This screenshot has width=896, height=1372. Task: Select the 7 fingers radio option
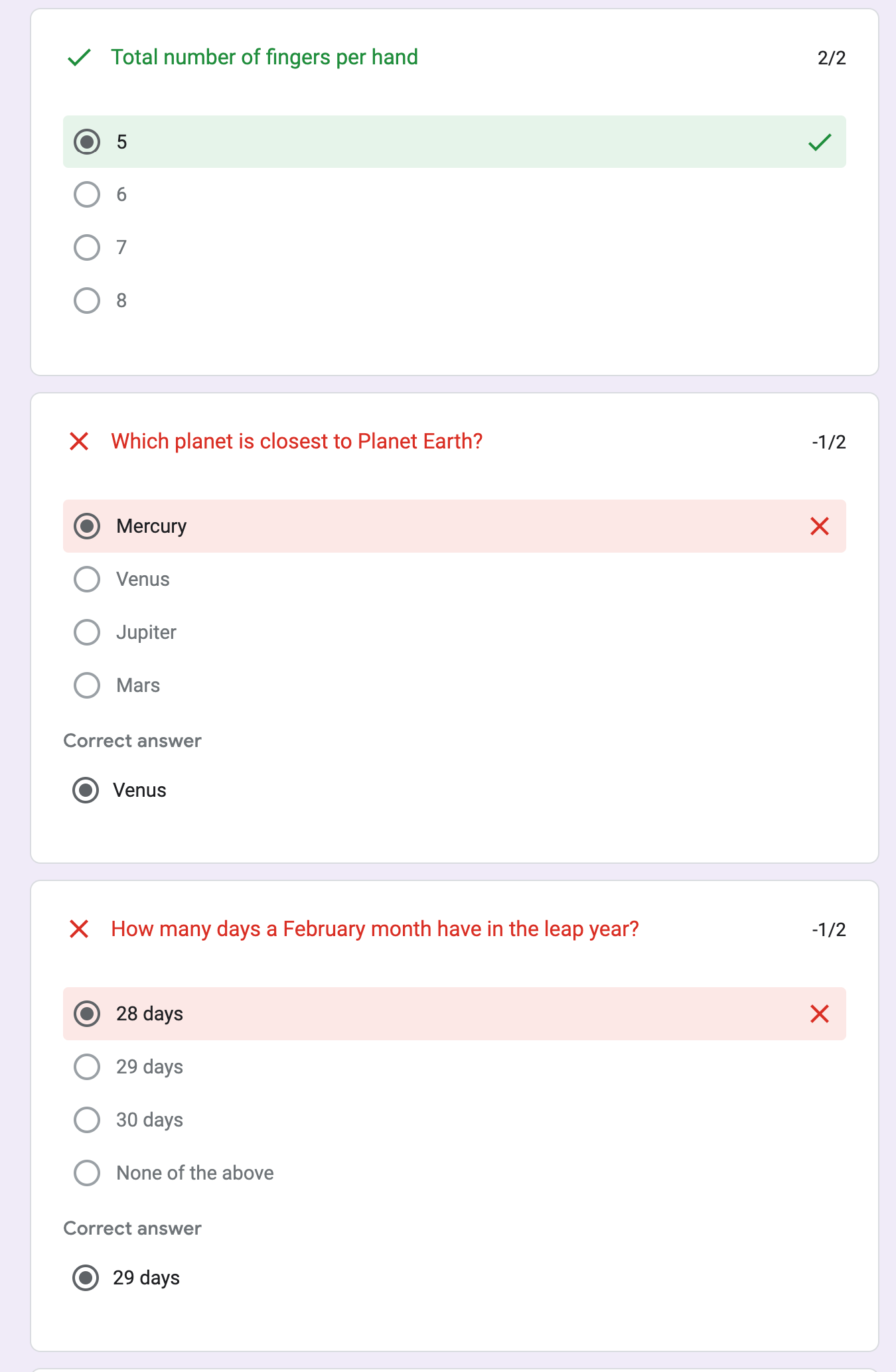coord(87,247)
